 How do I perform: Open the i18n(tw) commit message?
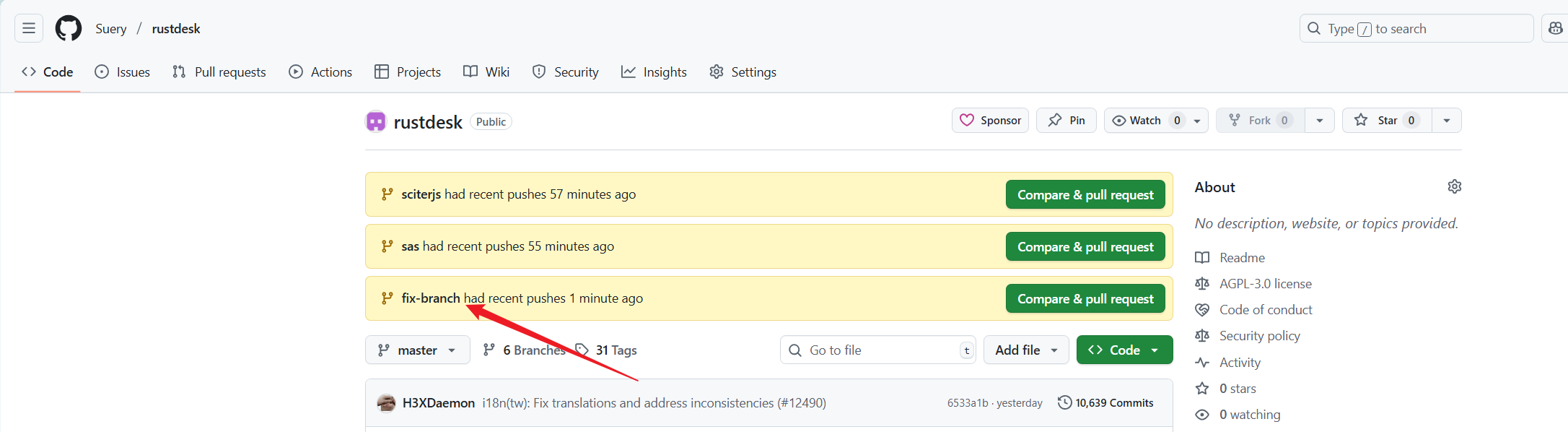pyautogui.click(x=627, y=402)
